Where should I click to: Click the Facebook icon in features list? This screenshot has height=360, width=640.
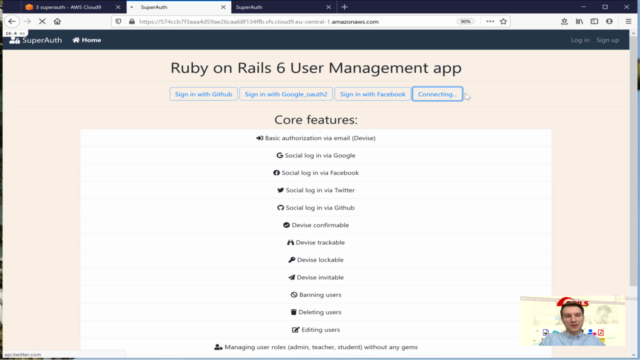click(x=276, y=173)
